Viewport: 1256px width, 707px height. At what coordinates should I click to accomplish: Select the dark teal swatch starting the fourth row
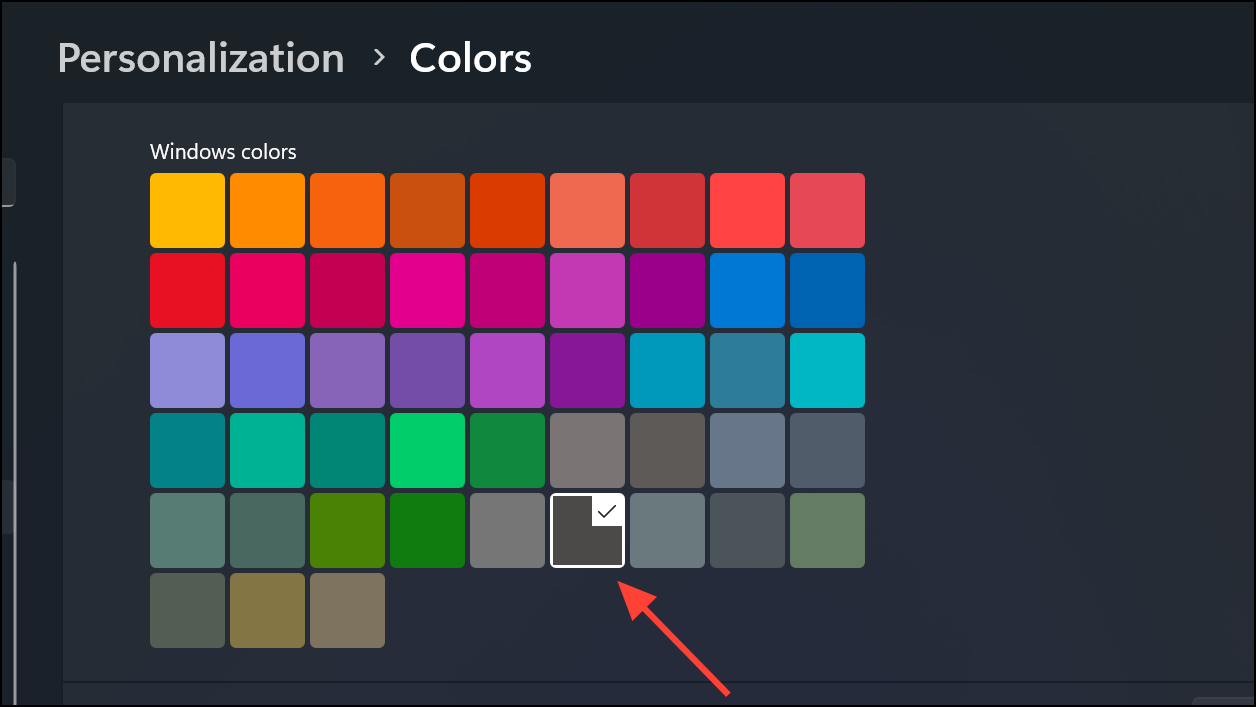187,450
